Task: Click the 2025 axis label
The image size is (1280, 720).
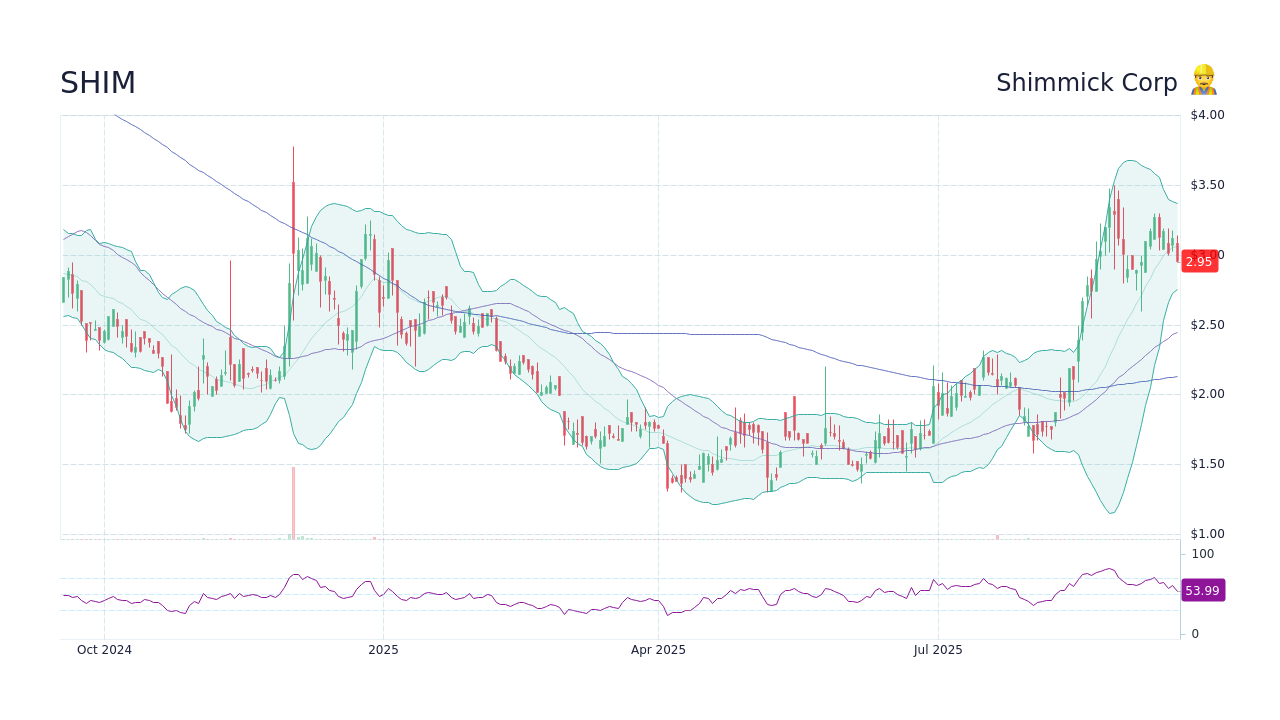Action: 381,650
